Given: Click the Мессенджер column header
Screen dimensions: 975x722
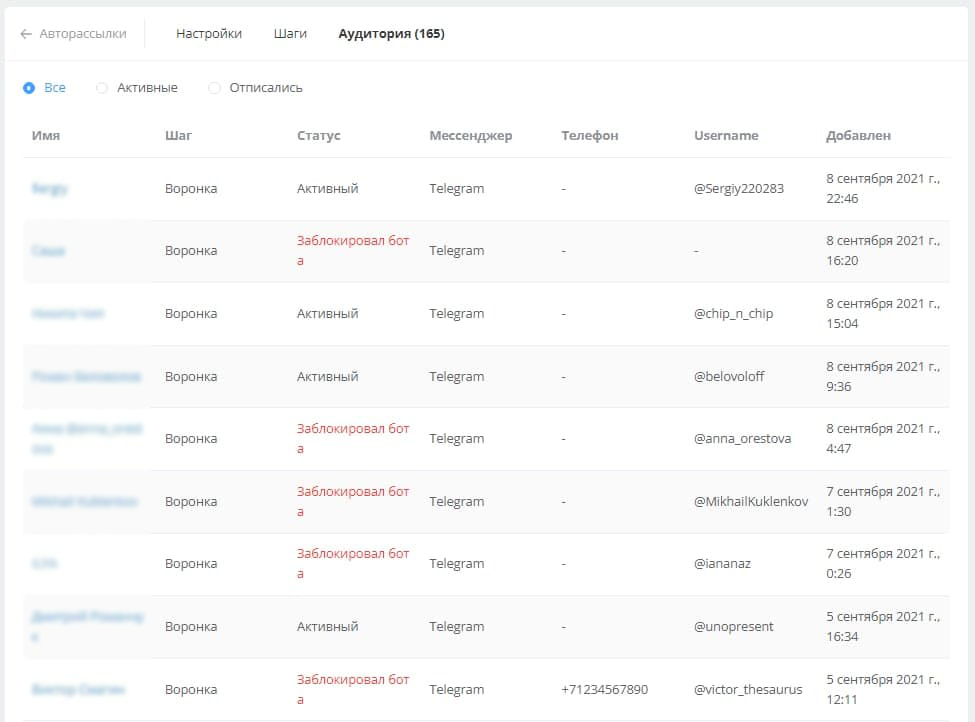Looking at the screenshot, I should click(470, 136).
